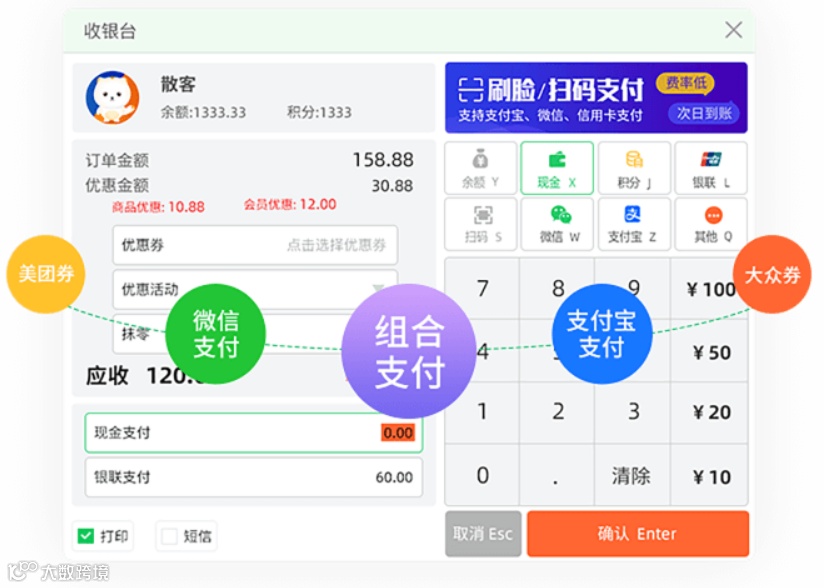Click the 费率低 badge
This screenshot has width=829, height=588.
(x=686, y=83)
